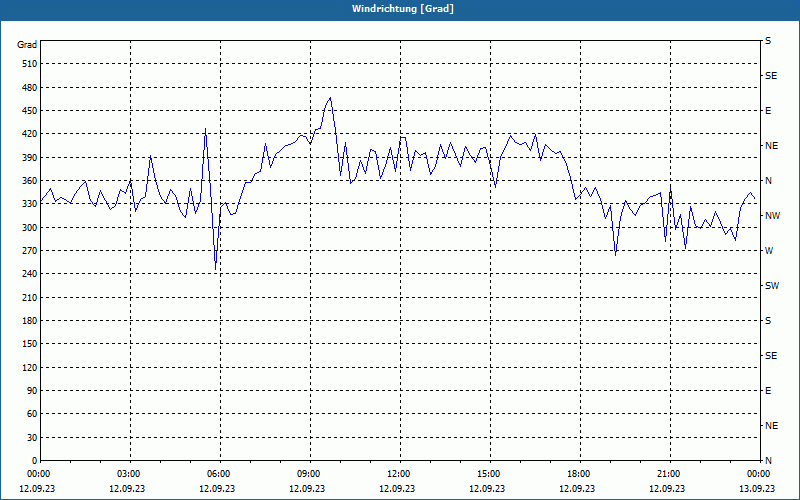Click the 00:00 label at the axis start
800x500 pixels.
[x=40, y=474]
